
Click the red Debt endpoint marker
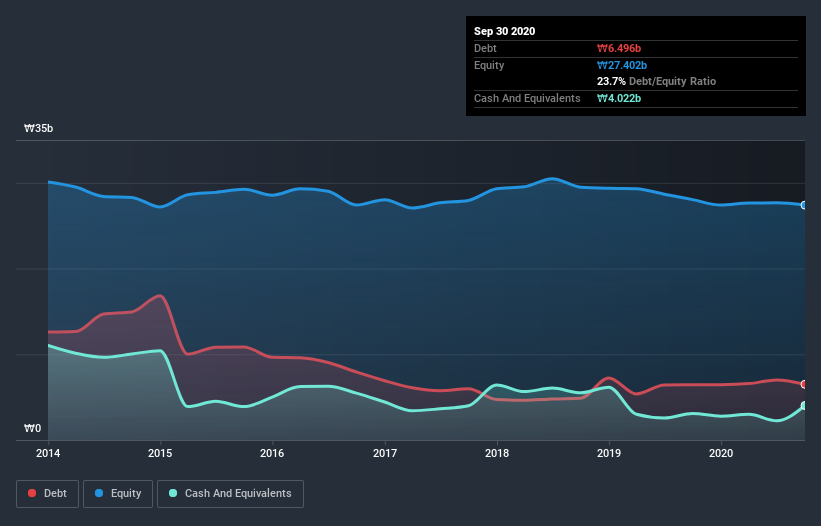[x=805, y=384]
